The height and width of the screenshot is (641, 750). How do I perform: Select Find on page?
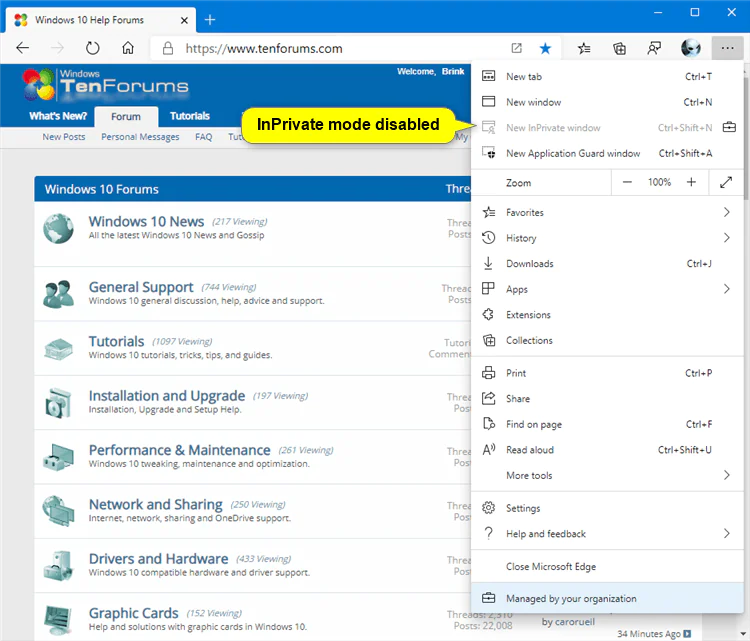[x=607, y=424]
